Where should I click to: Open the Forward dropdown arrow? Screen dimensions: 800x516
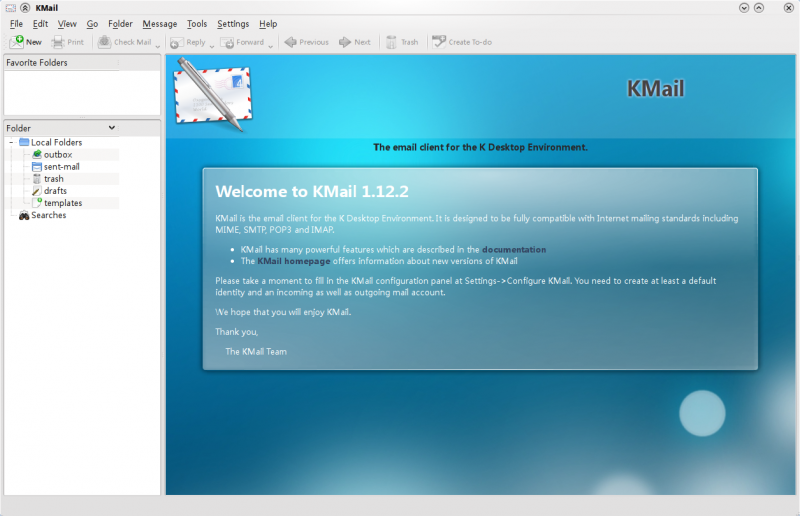[x=270, y=46]
